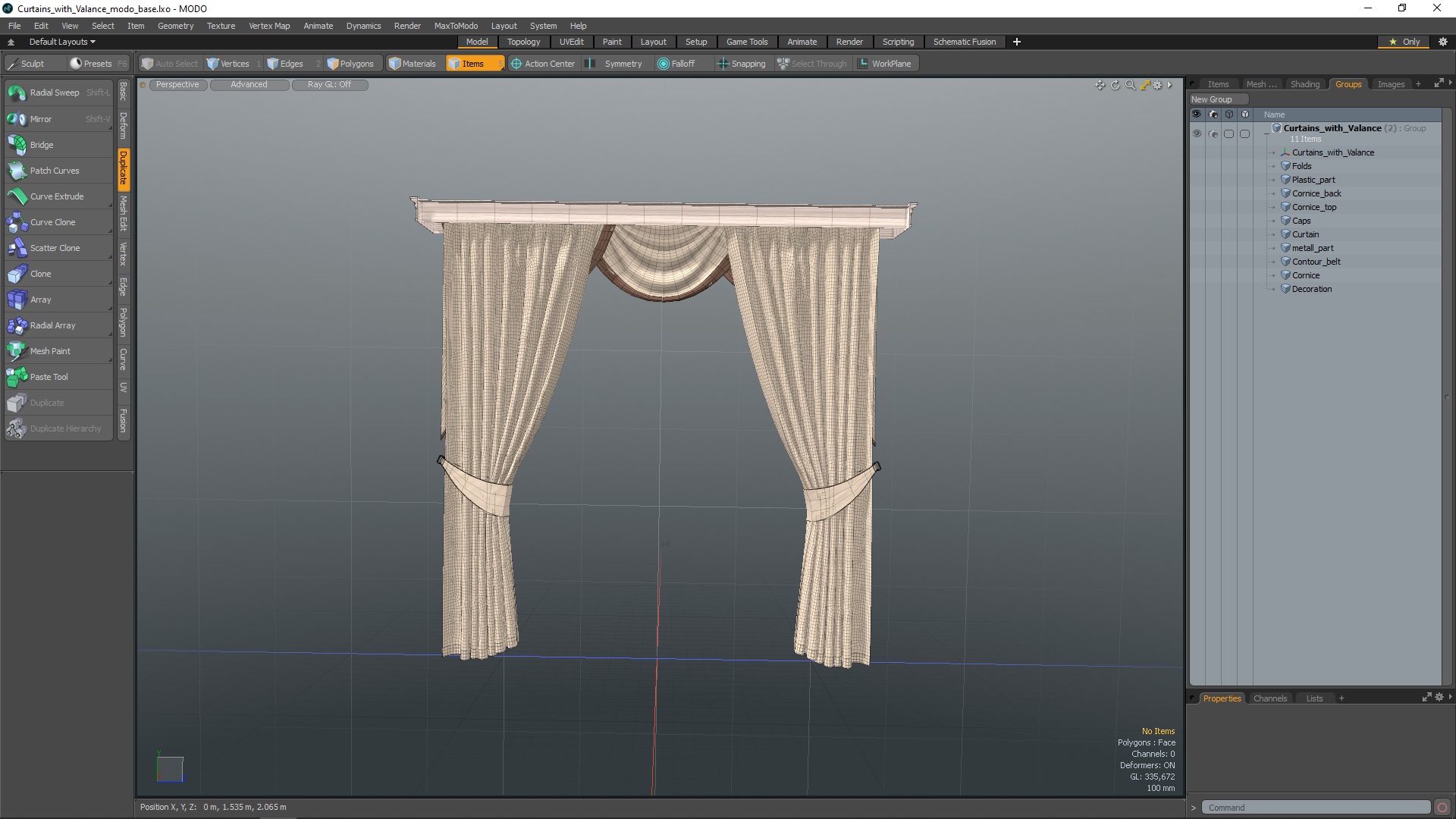This screenshot has width=1456, height=819.
Task: Pick the Mesh Paint tool
Action: coord(50,351)
